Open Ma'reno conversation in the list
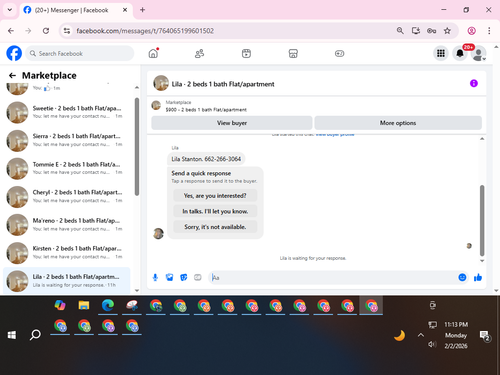 67,225
